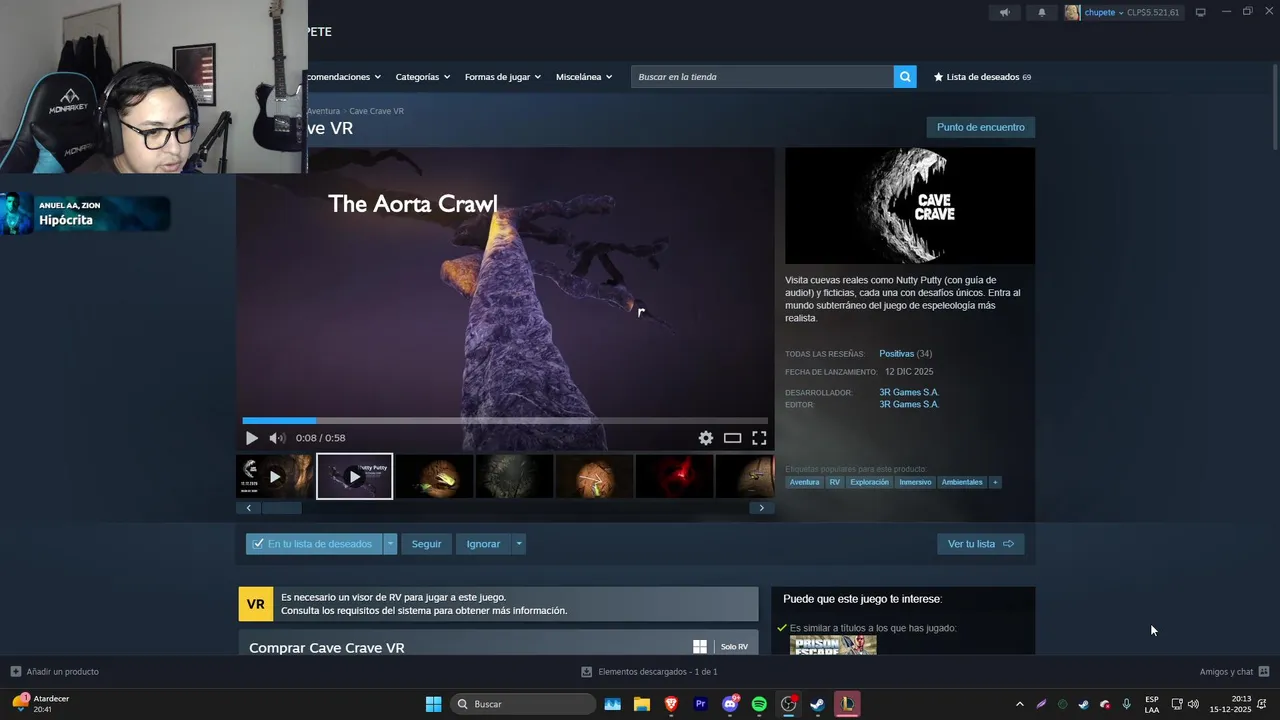Select the Ambientales tag
This screenshot has height=720, width=1280.
pos(962,482)
